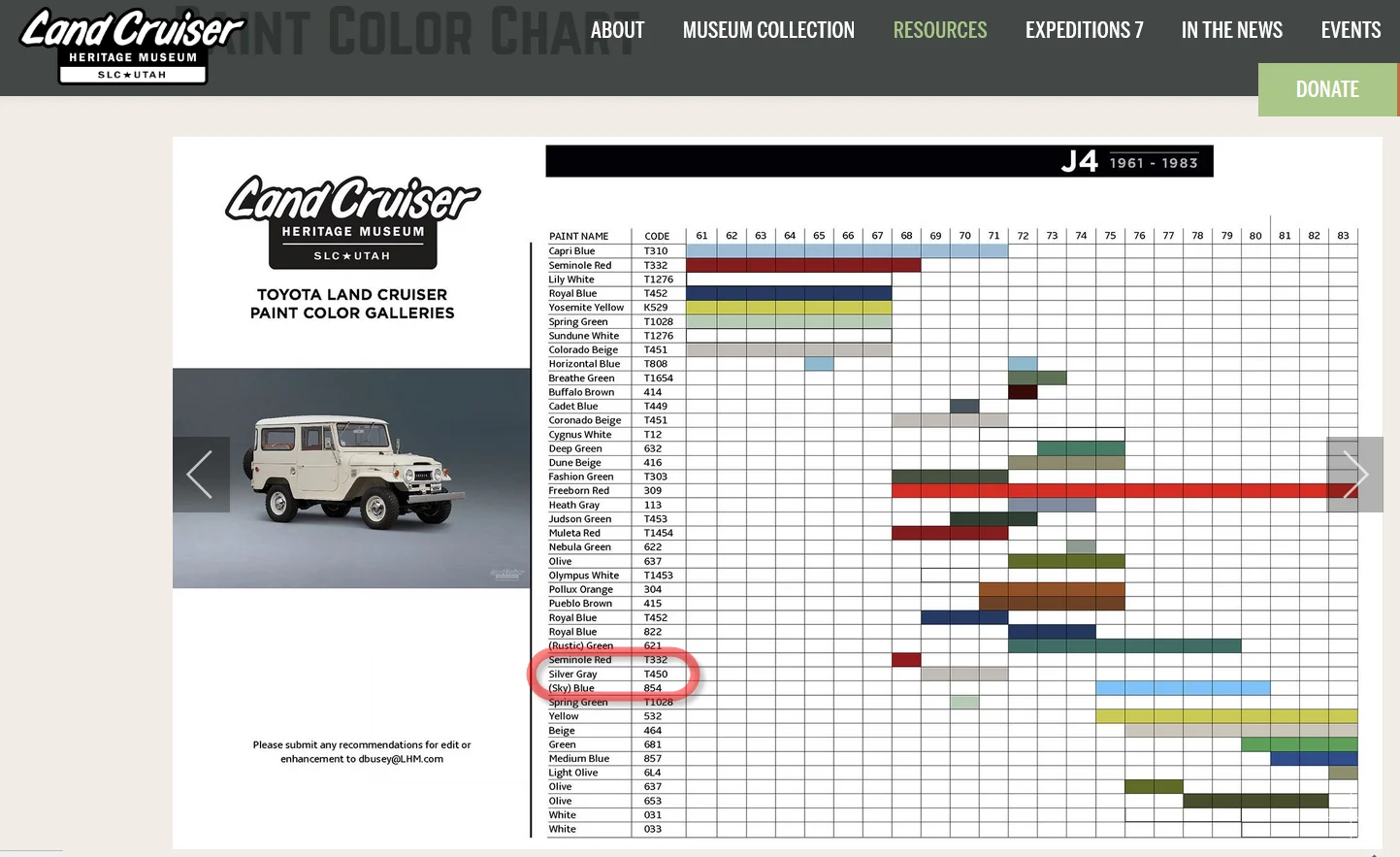Open Expeditions 7 menu
1400x857 pixels.
(x=1084, y=30)
